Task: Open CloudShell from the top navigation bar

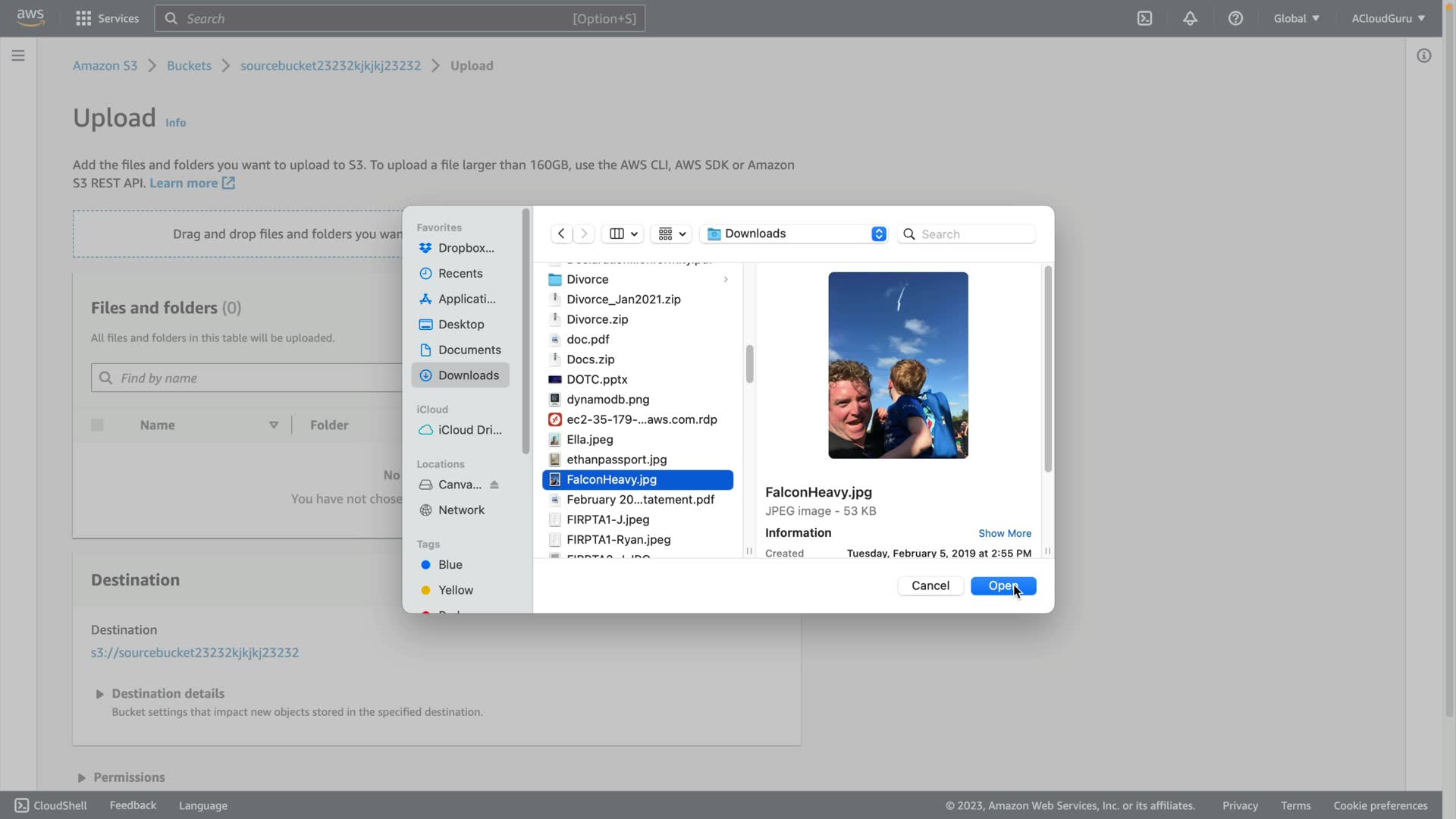Action: tap(1144, 18)
